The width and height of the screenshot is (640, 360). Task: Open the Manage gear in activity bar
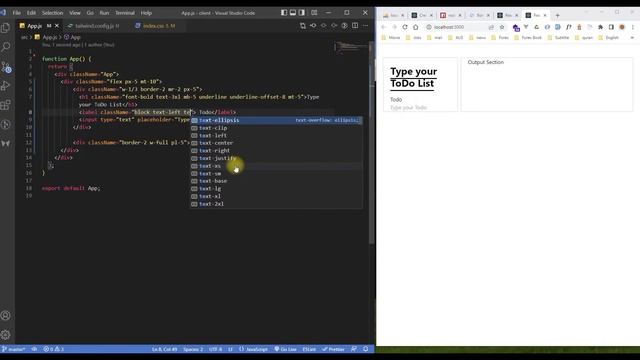tap(6, 335)
